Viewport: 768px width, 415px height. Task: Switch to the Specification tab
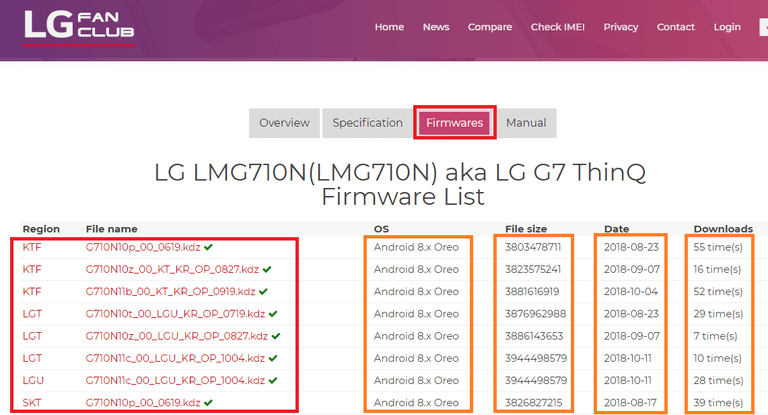367,123
